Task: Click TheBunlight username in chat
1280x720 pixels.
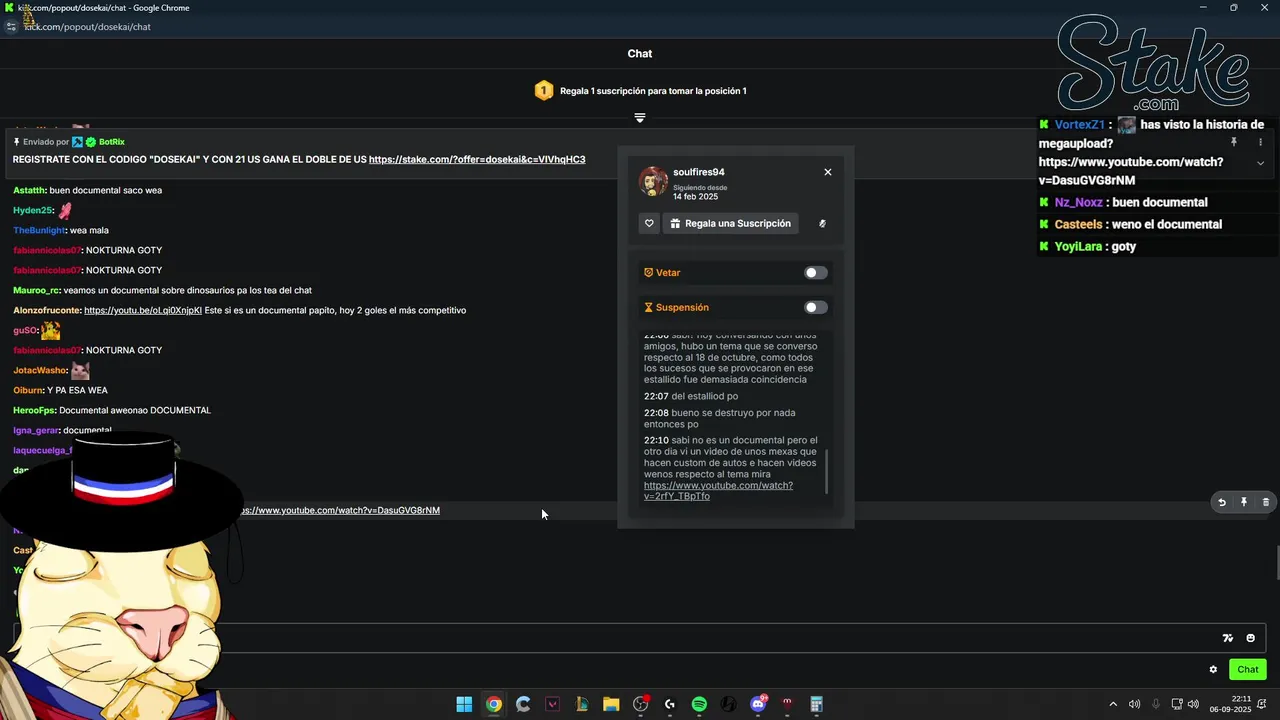Action: point(40,230)
